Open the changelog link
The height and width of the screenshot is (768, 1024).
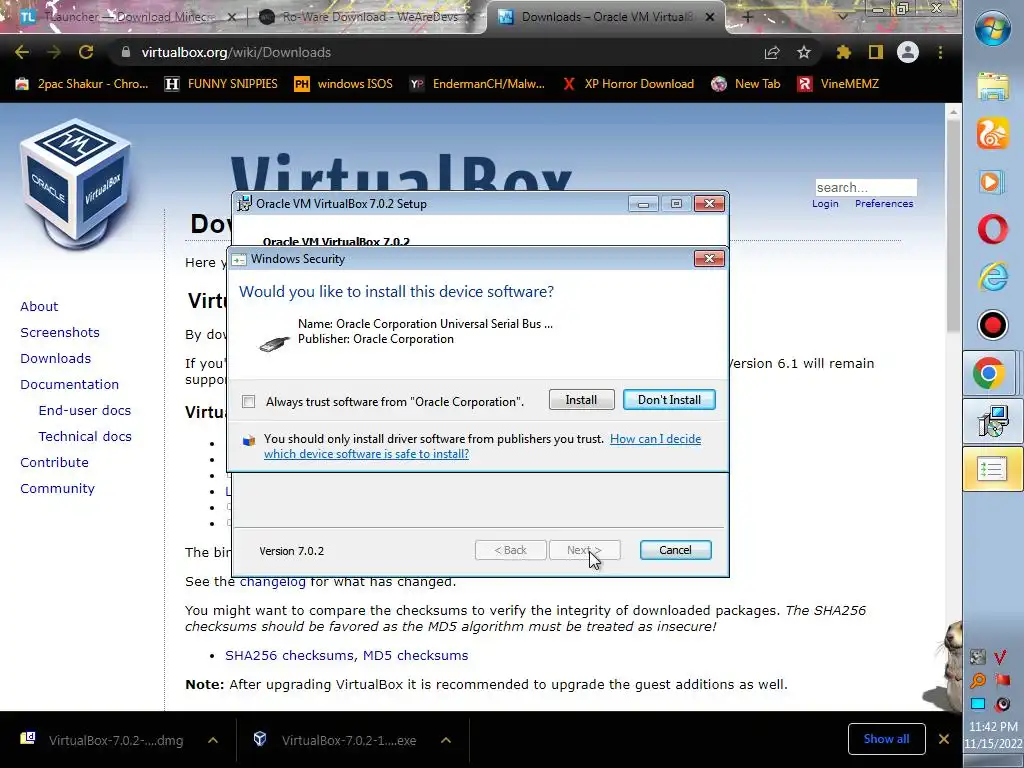pyautogui.click(x=272, y=581)
